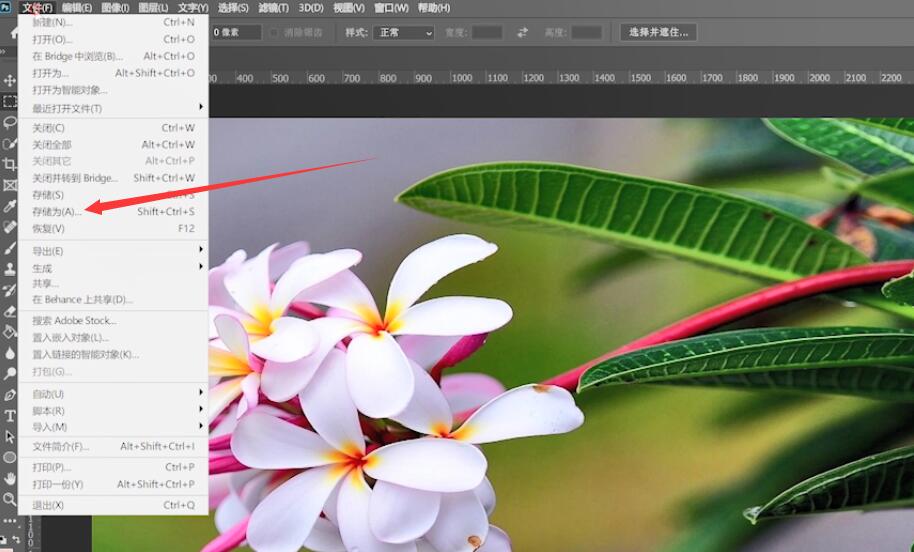Choose 置入嵌入对象(L)... menu entry
The height and width of the screenshot is (552, 914).
tap(114, 337)
